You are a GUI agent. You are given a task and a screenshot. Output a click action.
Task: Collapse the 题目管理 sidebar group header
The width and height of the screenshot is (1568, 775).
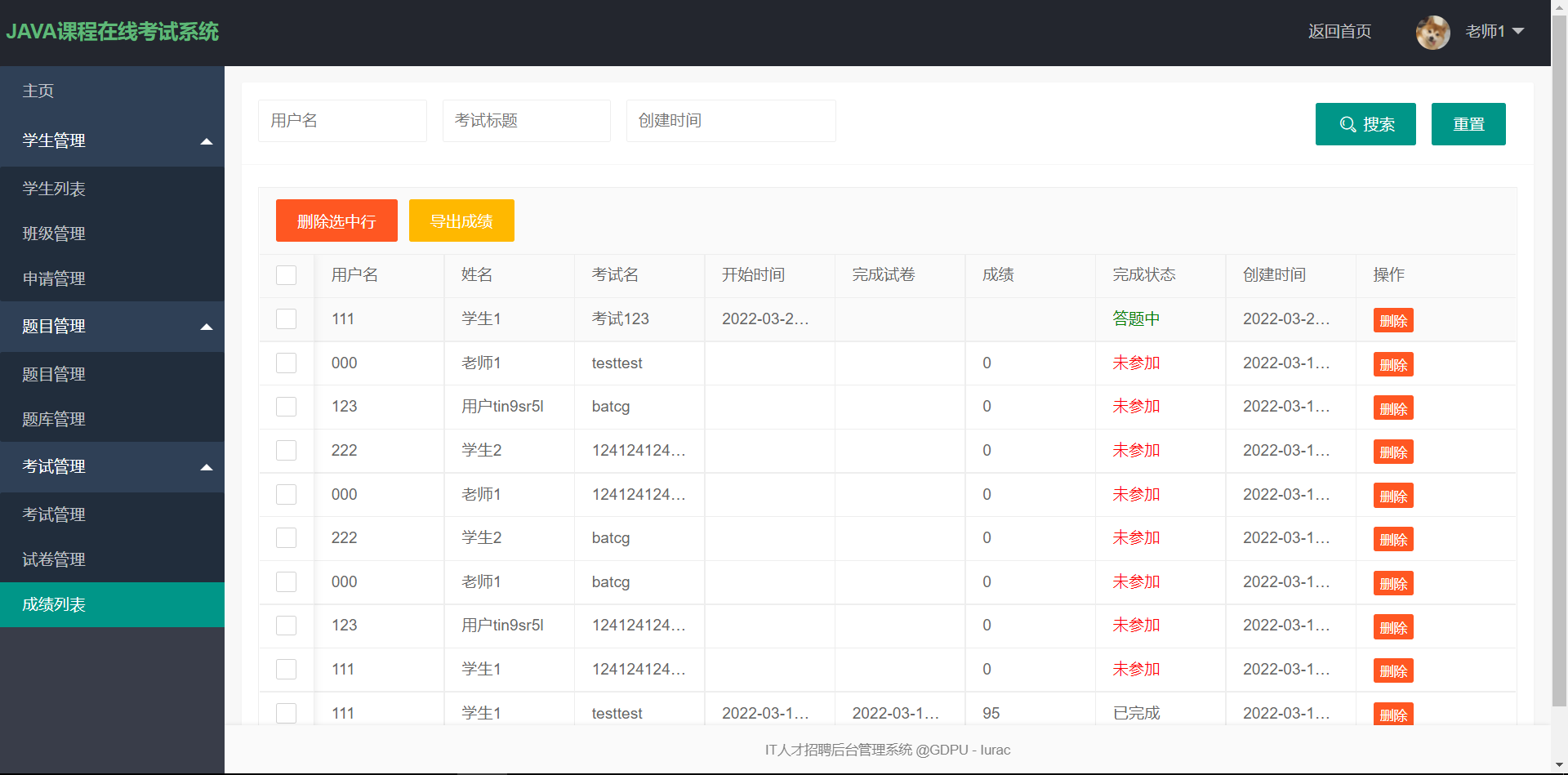[x=112, y=326]
